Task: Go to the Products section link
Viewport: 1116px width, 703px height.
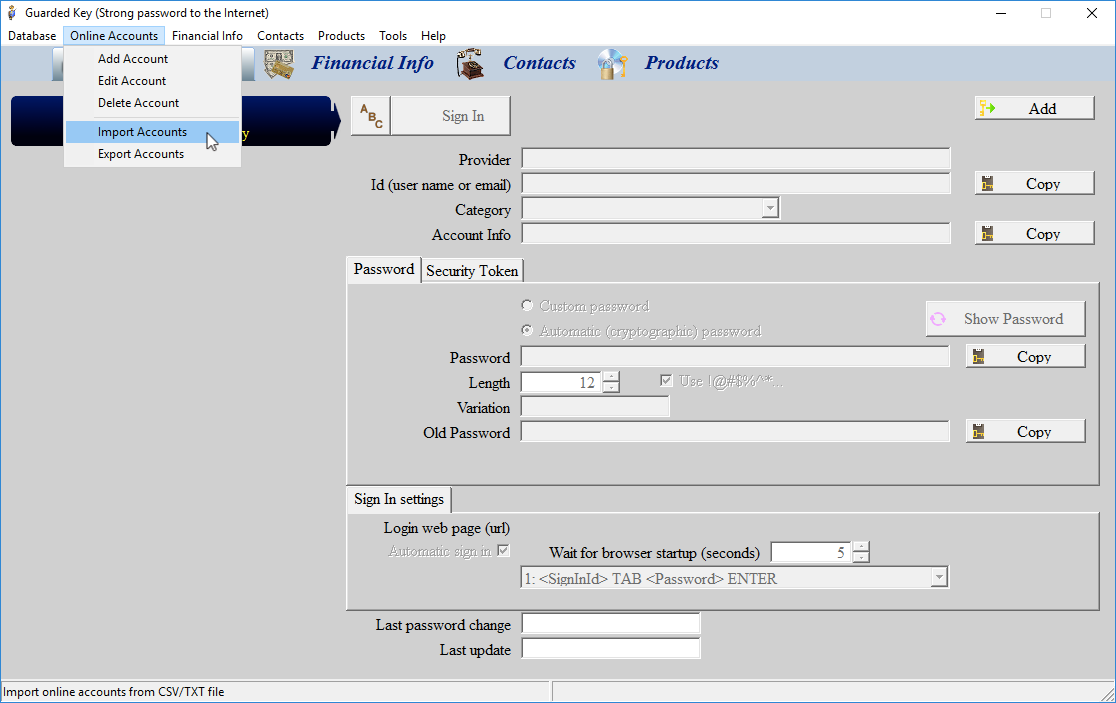Action: (682, 63)
